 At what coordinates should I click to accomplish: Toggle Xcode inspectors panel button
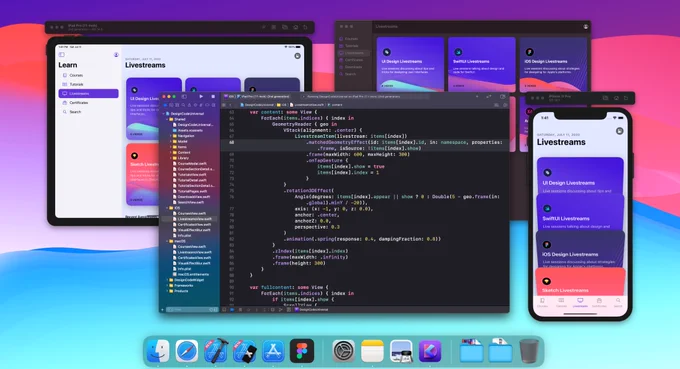[x=503, y=96]
